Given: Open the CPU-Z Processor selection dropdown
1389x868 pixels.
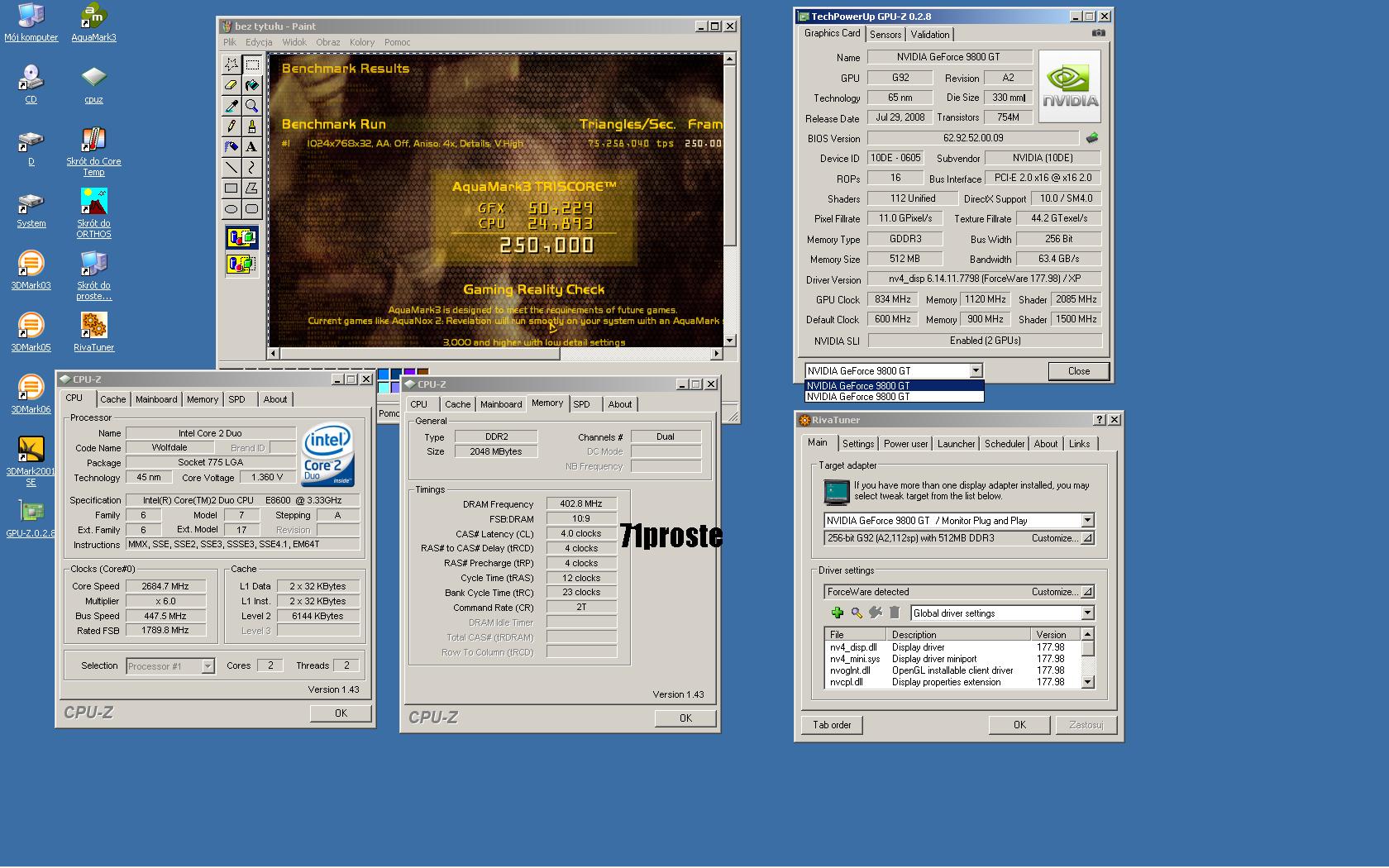Looking at the screenshot, I should tap(208, 665).
